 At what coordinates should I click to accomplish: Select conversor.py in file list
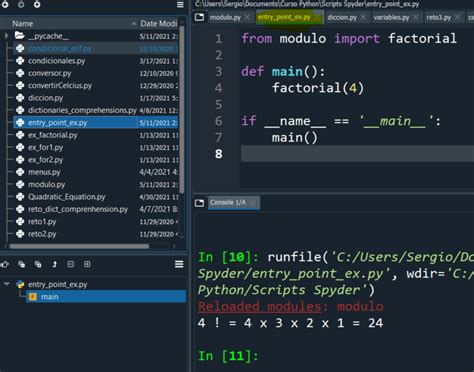(x=96, y=73)
